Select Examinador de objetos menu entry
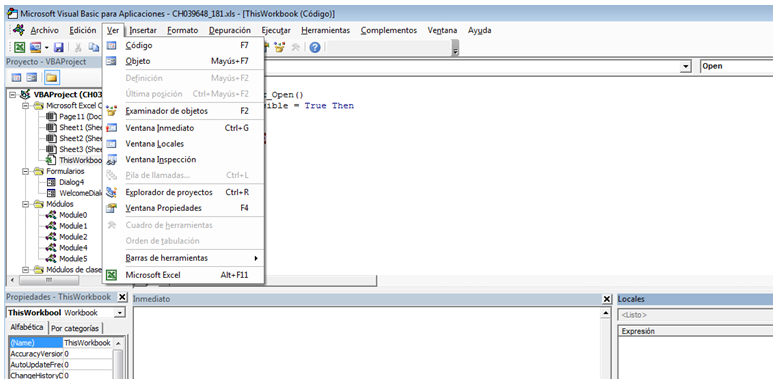This screenshot has height=386, width=778. (x=183, y=111)
